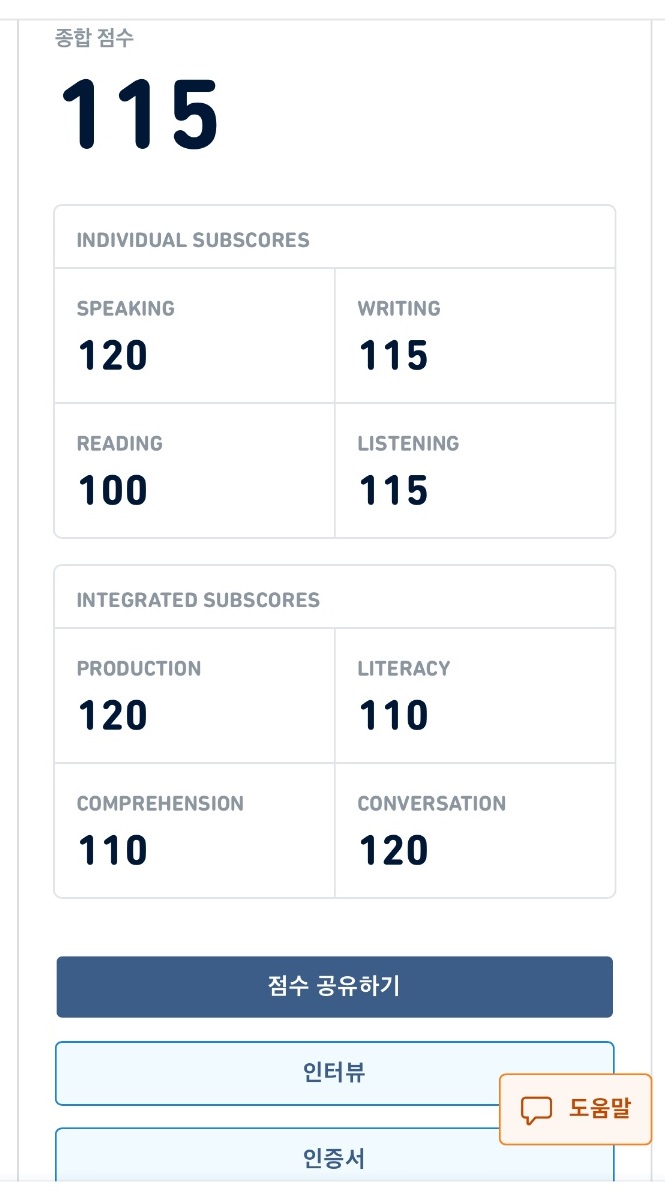Viewport: 665px width, 1192px height.
Task: Click the overall score of 115
Action: coord(140,115)
